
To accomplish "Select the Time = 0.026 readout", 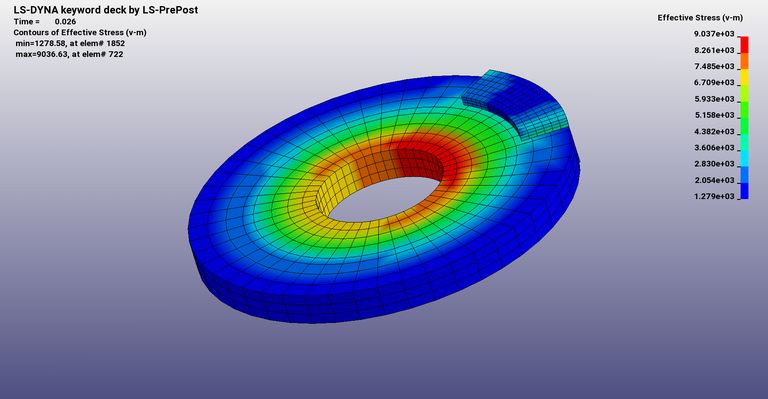I will [x=45, y=22].
